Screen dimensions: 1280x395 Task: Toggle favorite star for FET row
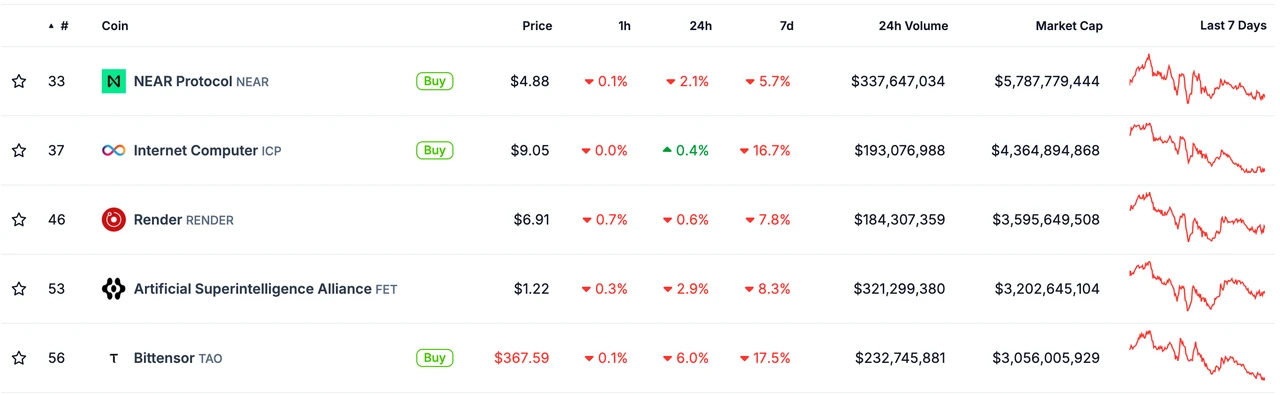[x=19, y=289]
